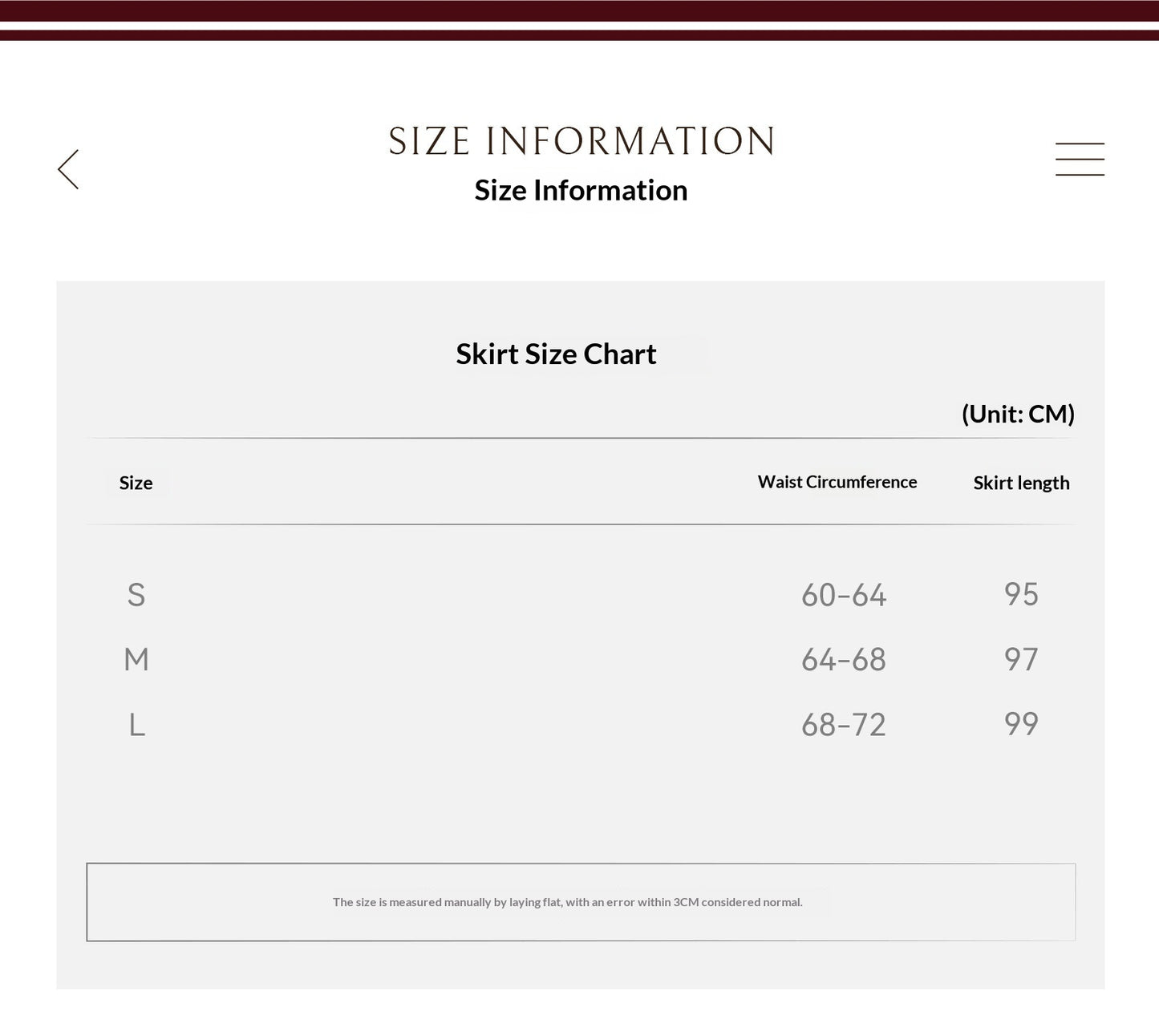Viewport: 1159px width, 1036px height.
Task: Click the back arrow chevron
Action: point(68,169)
